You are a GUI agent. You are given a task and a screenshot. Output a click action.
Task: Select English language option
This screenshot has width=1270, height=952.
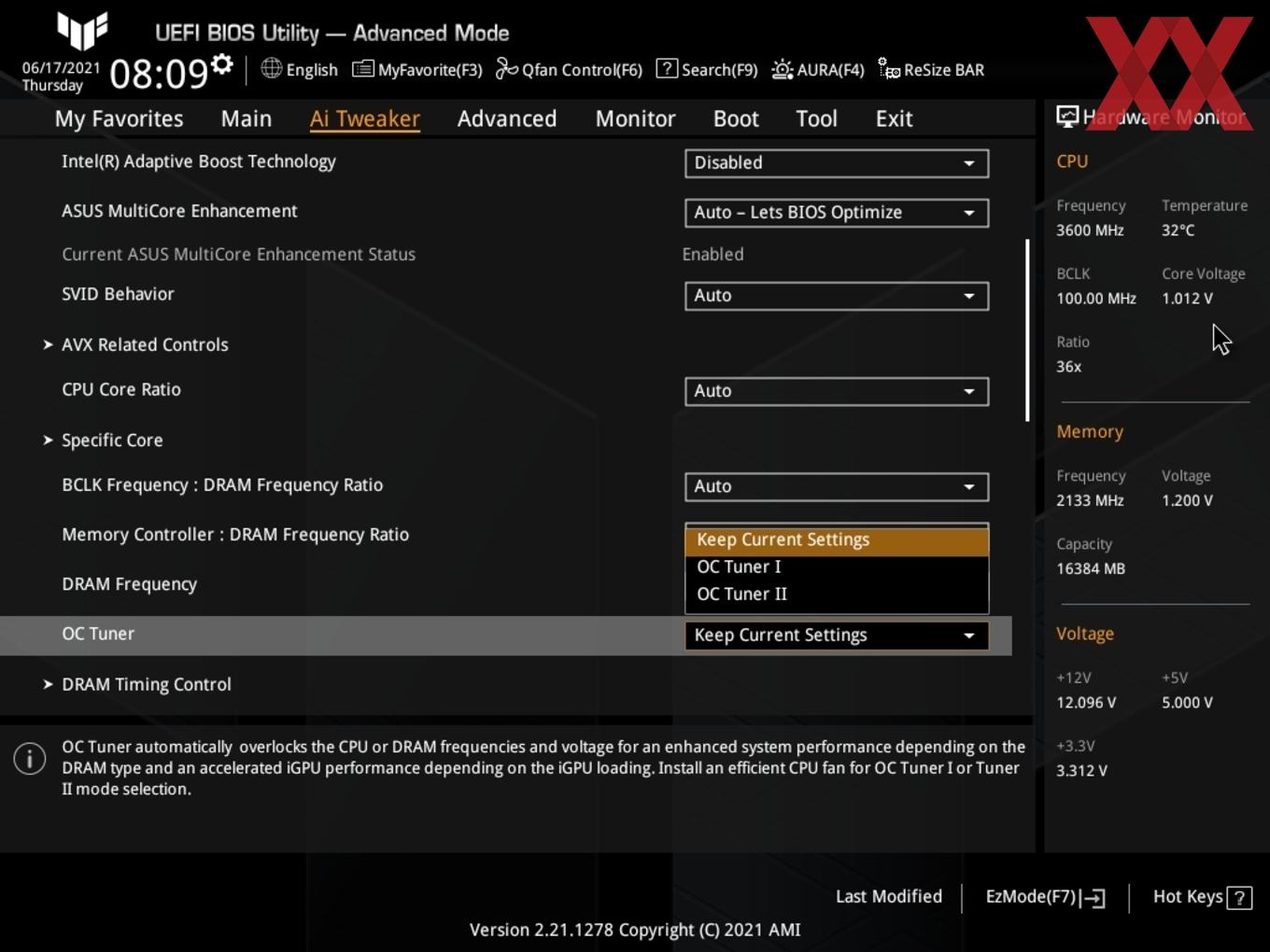(x=312, y=69)
